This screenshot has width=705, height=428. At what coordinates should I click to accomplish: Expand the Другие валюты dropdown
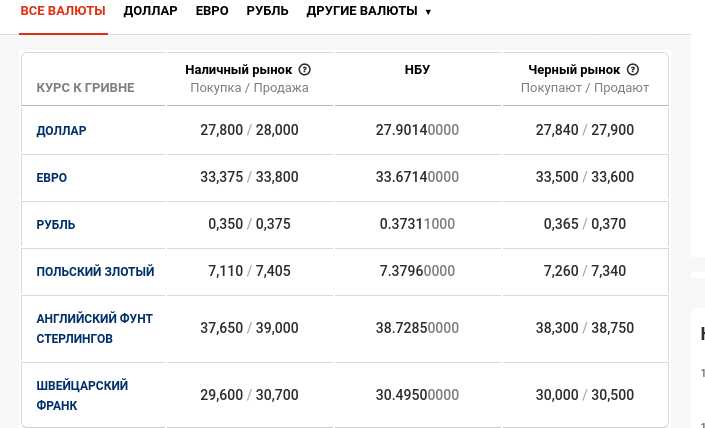pos(369,11)
